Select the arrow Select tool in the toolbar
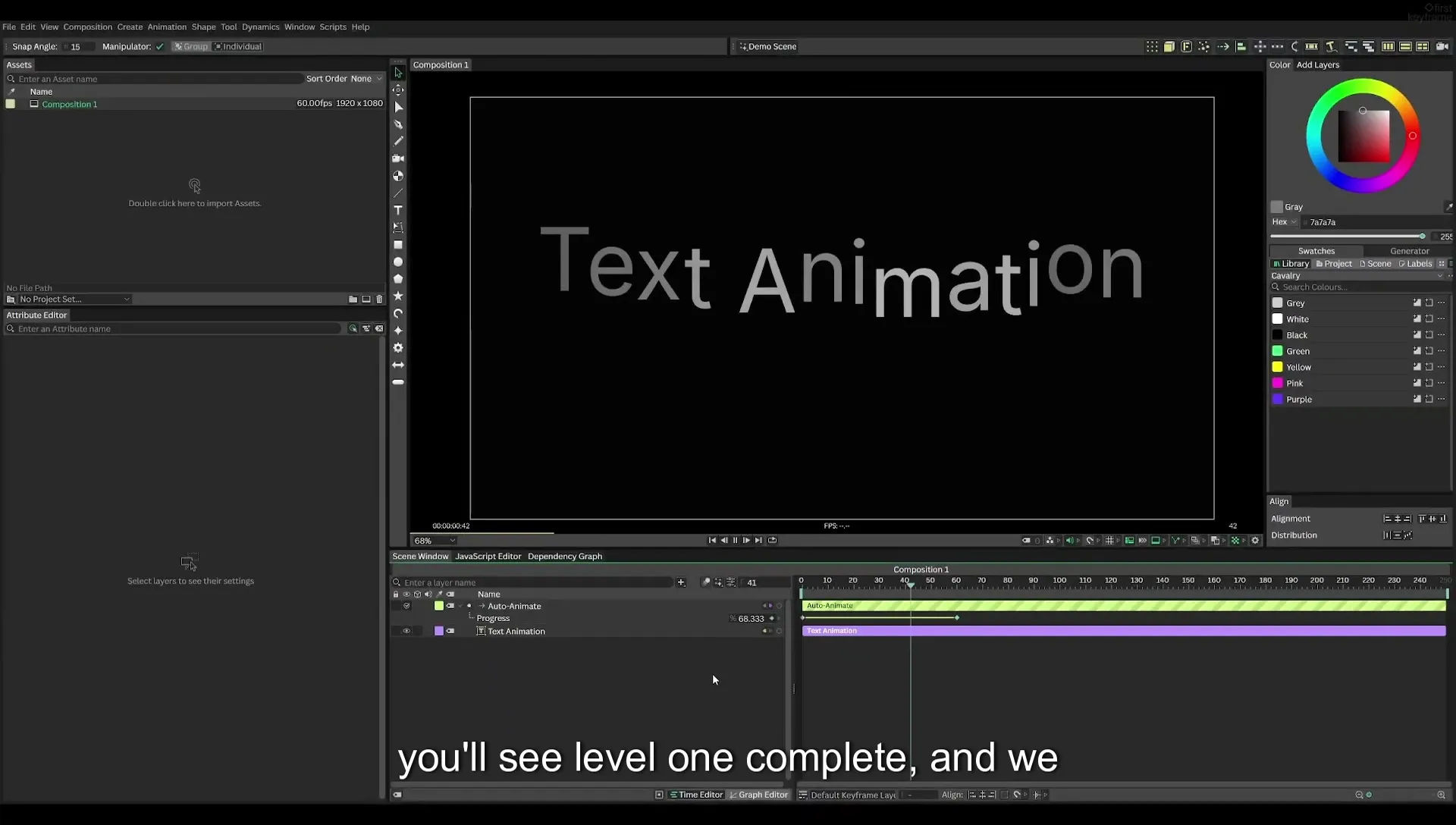This screenshot has width=1456, height=825. coord(398,73)
